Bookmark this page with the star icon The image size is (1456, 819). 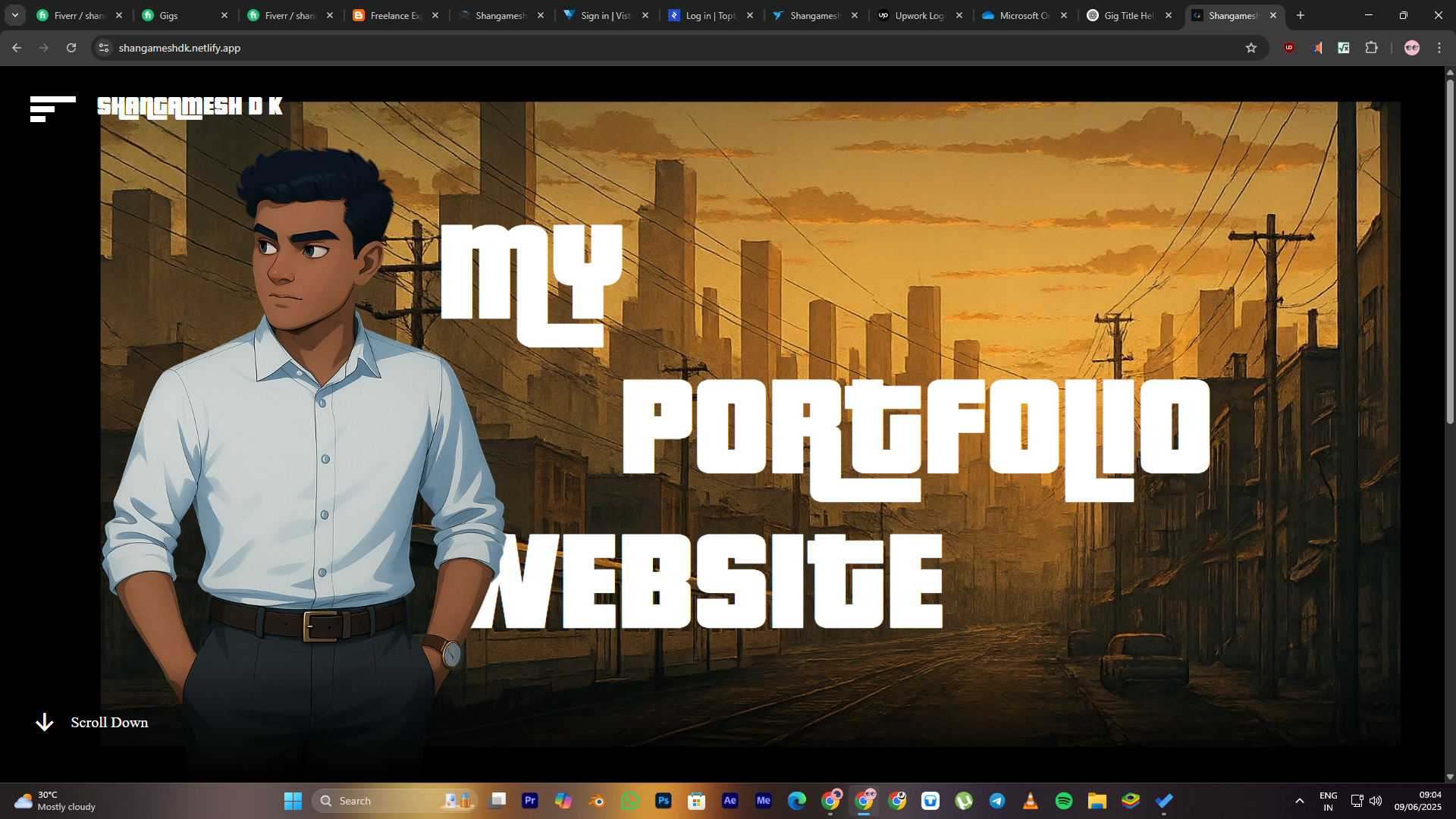(x=1251, y=48)
